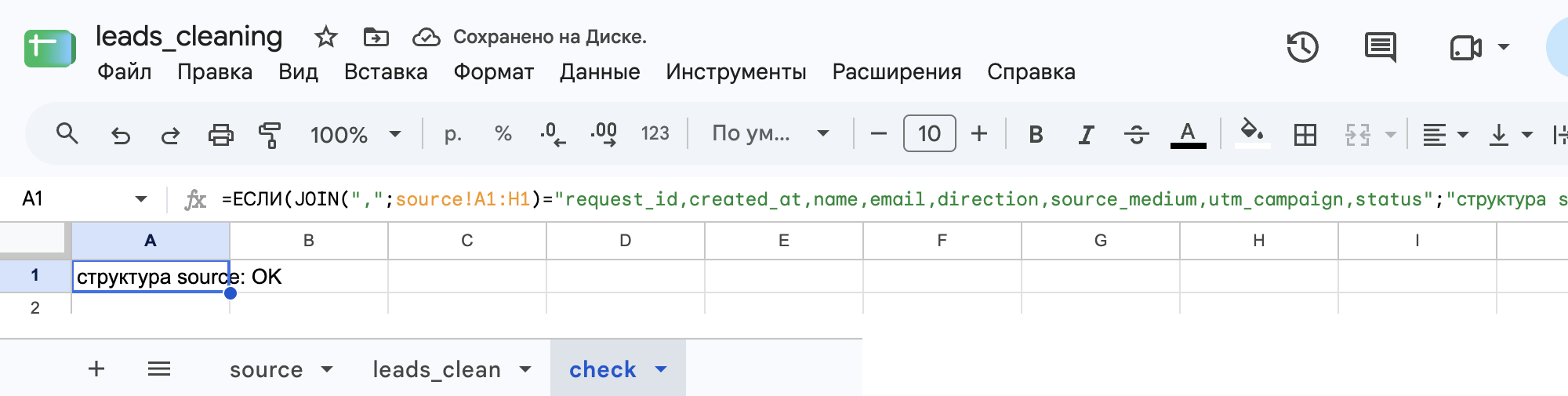The image size is (1568, 396).
Task: Increase decimal places
Action: (x=604, y=134)
